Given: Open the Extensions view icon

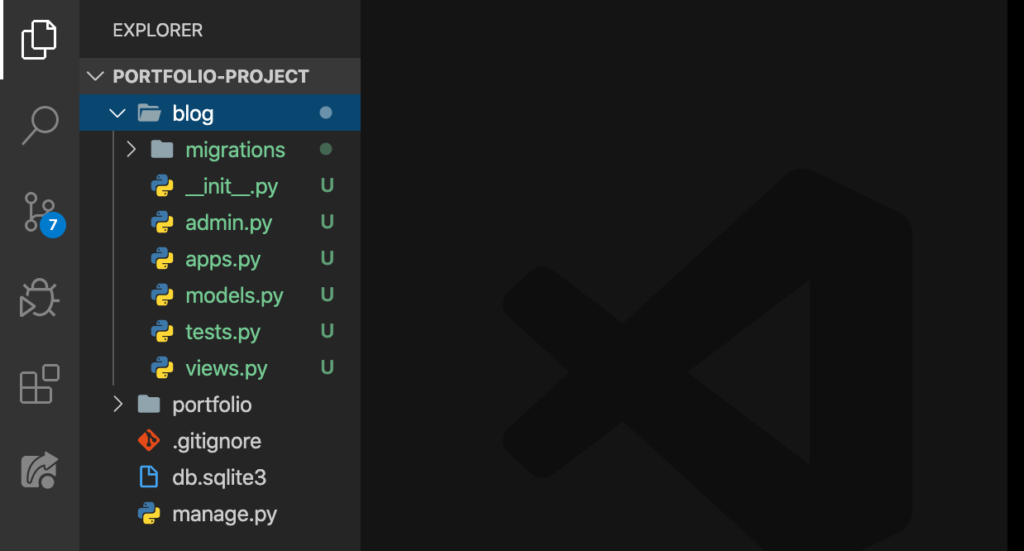Looking at the screenshot, I should (39, 384).
